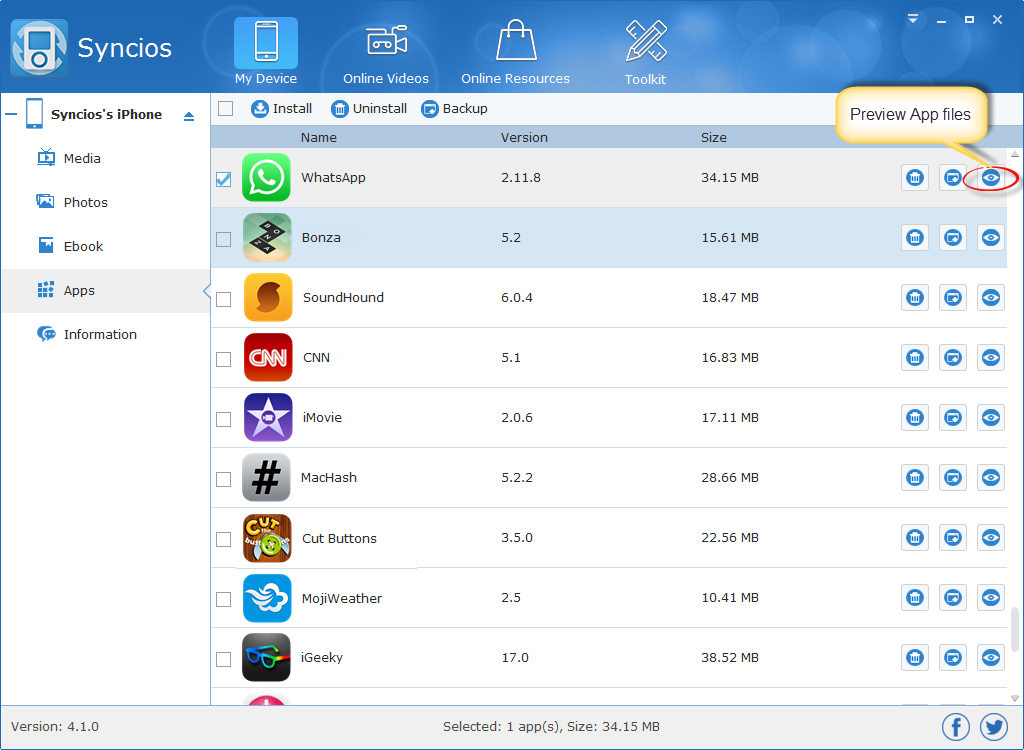Select the SoundHound checkbox
This screenshot has width=1024, height=750.
point(223,299)
